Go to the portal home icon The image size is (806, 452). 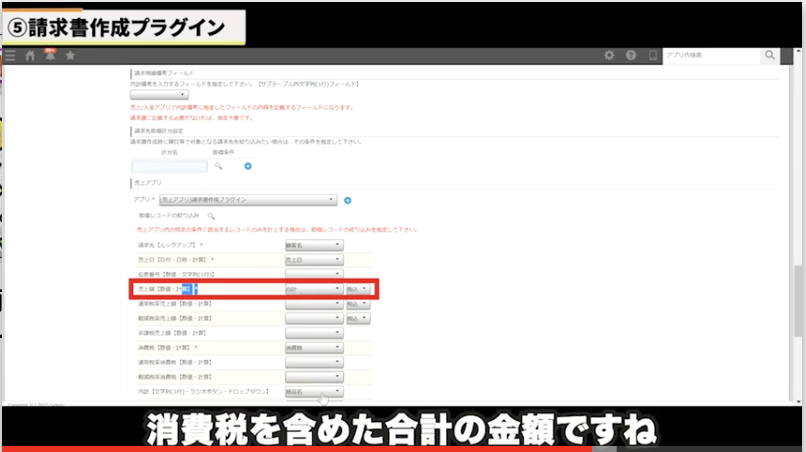[30, 56]
